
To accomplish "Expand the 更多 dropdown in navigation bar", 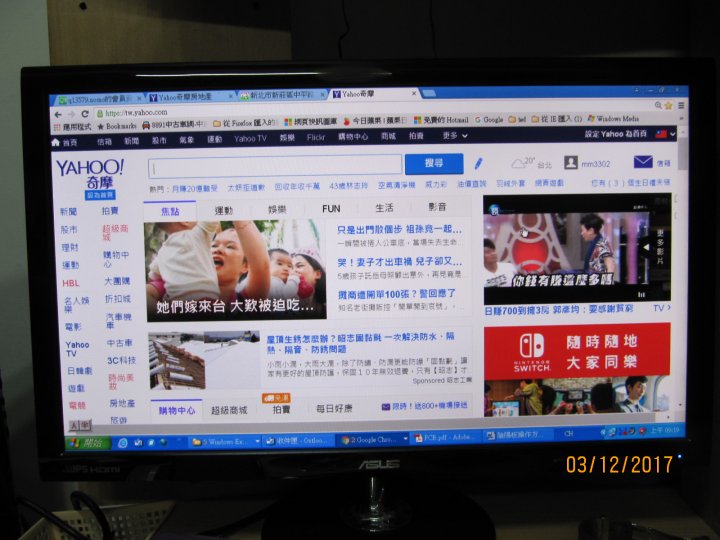I will tap(455, 136).
